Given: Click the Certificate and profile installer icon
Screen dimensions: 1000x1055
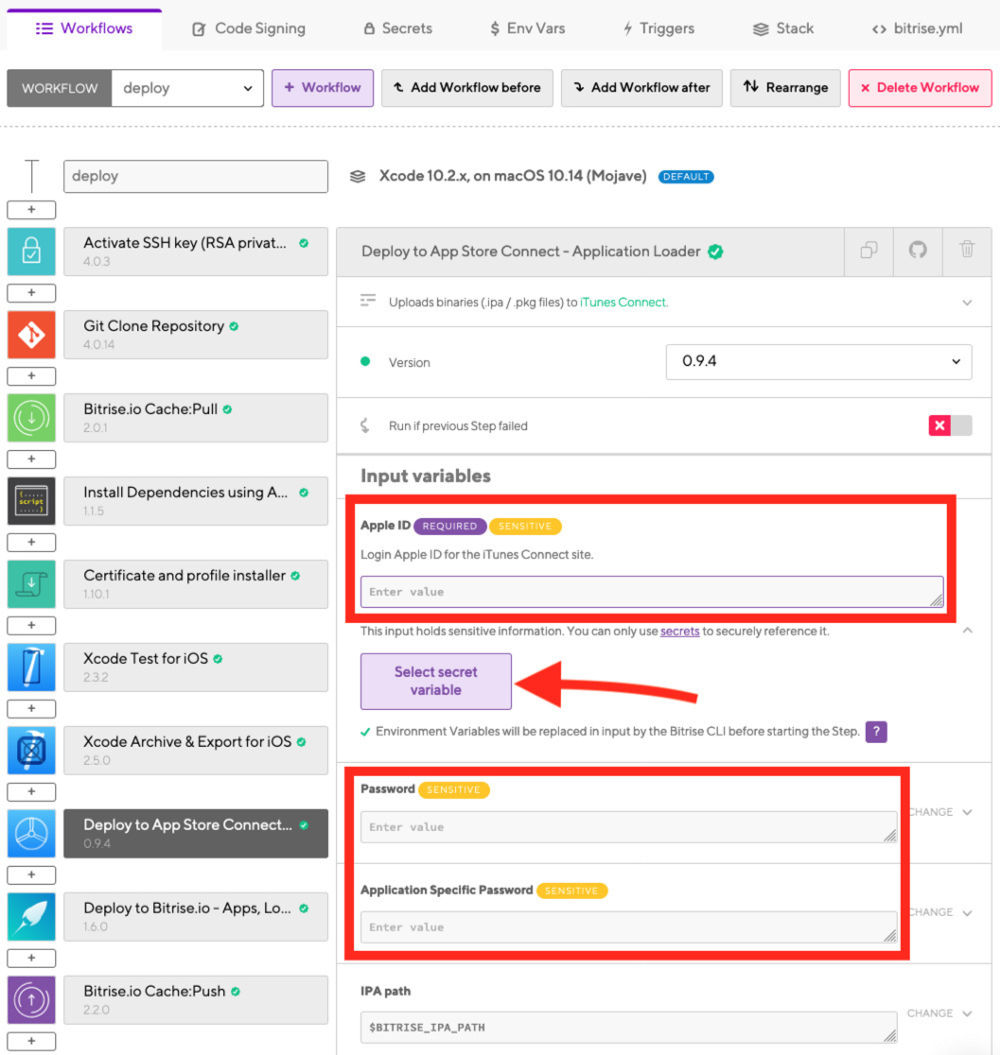Looking at the screenshot, I should click(31, 584).
